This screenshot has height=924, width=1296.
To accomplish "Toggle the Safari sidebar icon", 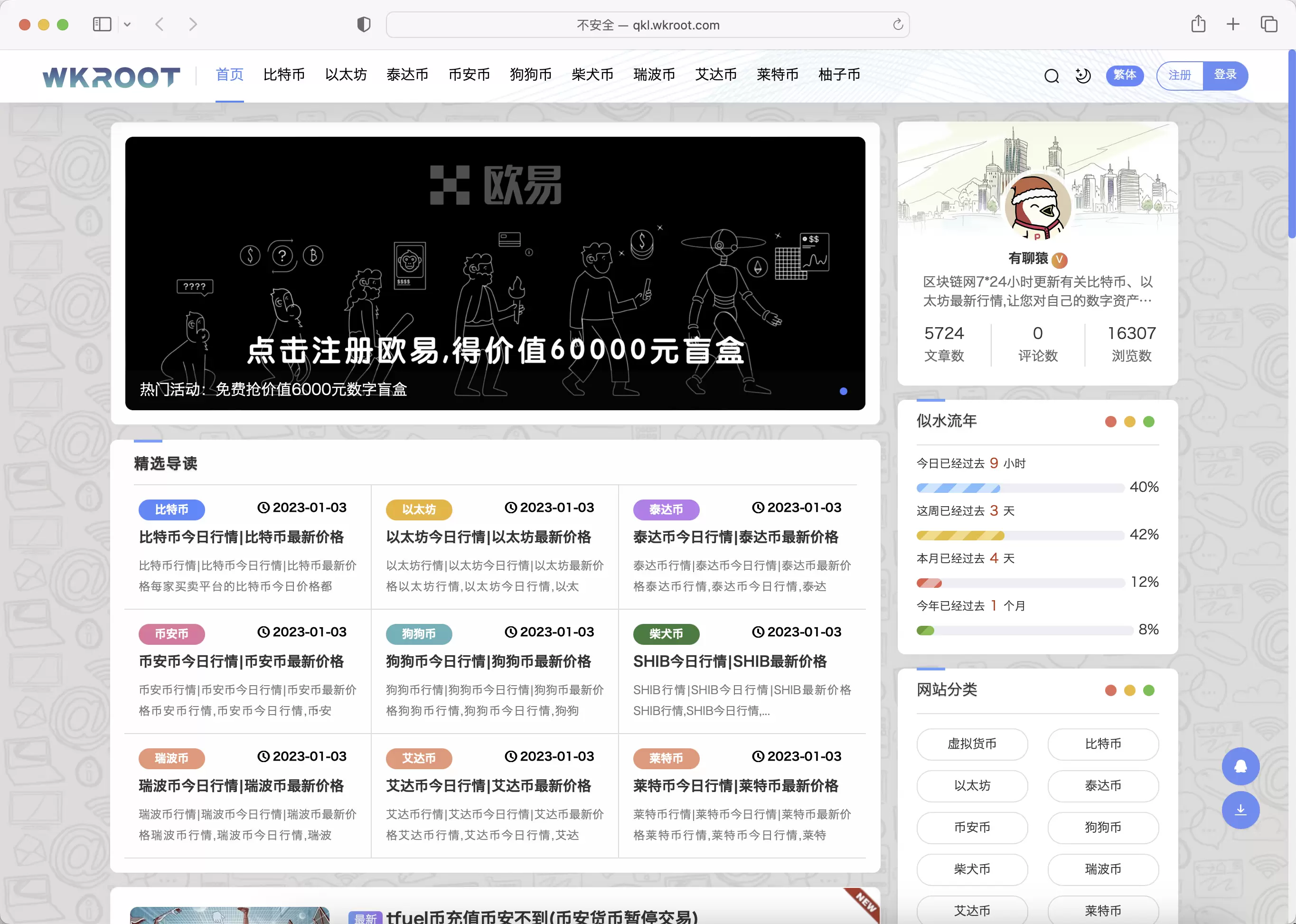I will [102, 25].
